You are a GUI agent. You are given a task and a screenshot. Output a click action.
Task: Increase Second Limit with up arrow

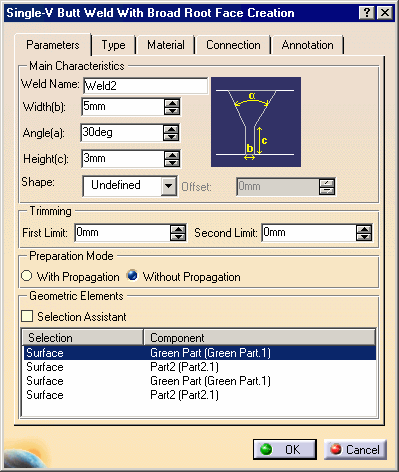coord(364,229)
